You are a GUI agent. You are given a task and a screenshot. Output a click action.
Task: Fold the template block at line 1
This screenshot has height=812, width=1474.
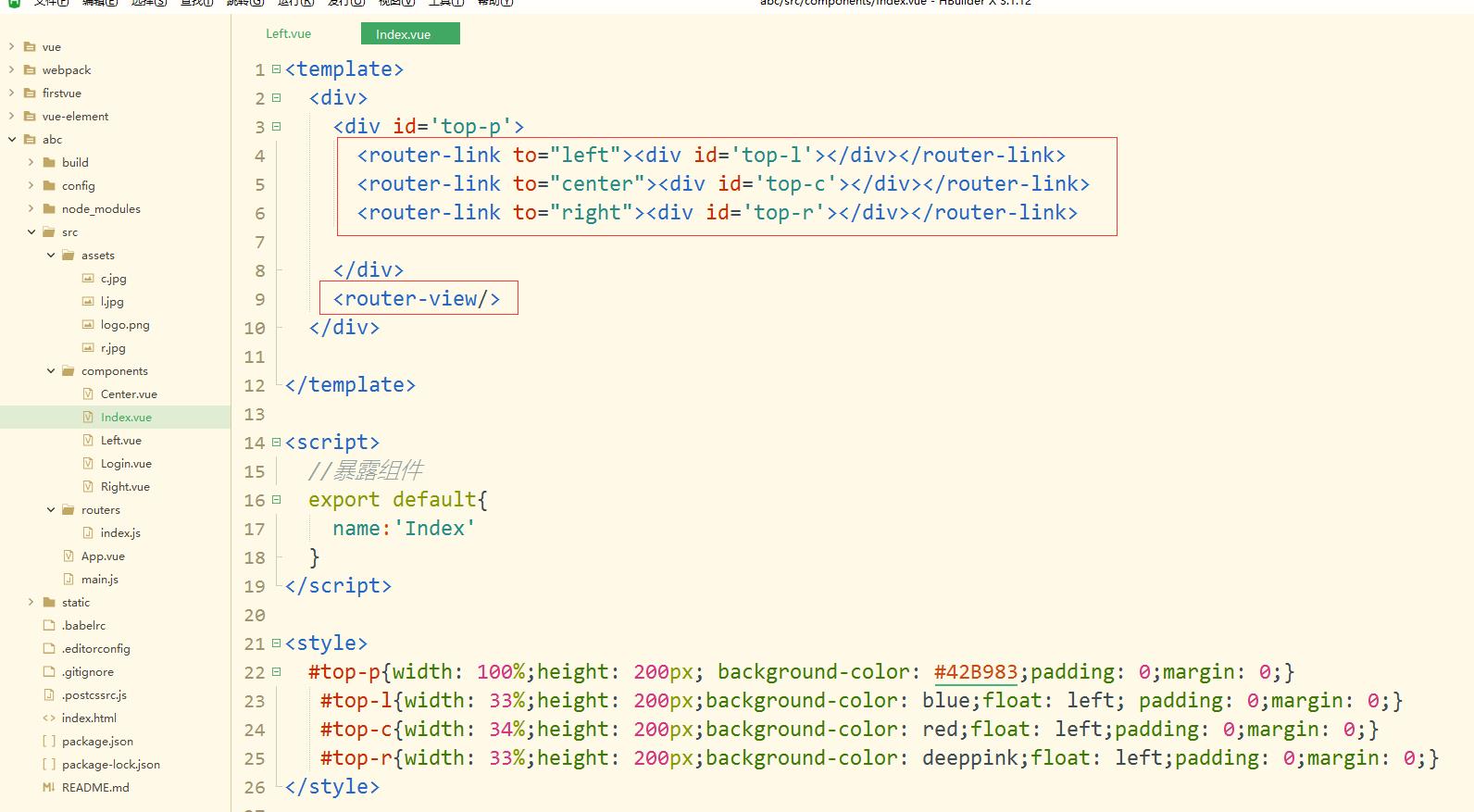(276, 69)
